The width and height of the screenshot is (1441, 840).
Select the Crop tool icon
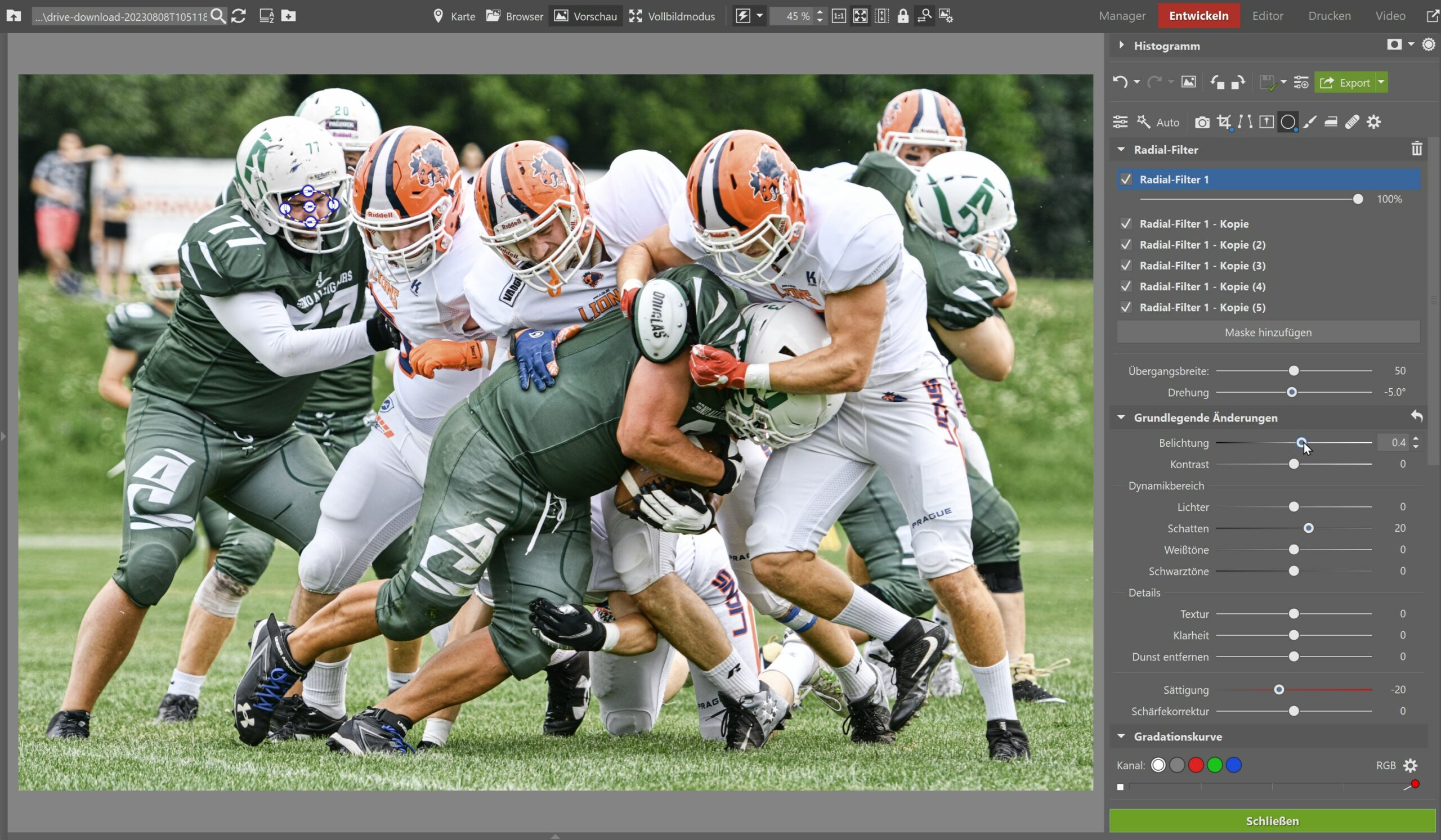point(1223,122)
